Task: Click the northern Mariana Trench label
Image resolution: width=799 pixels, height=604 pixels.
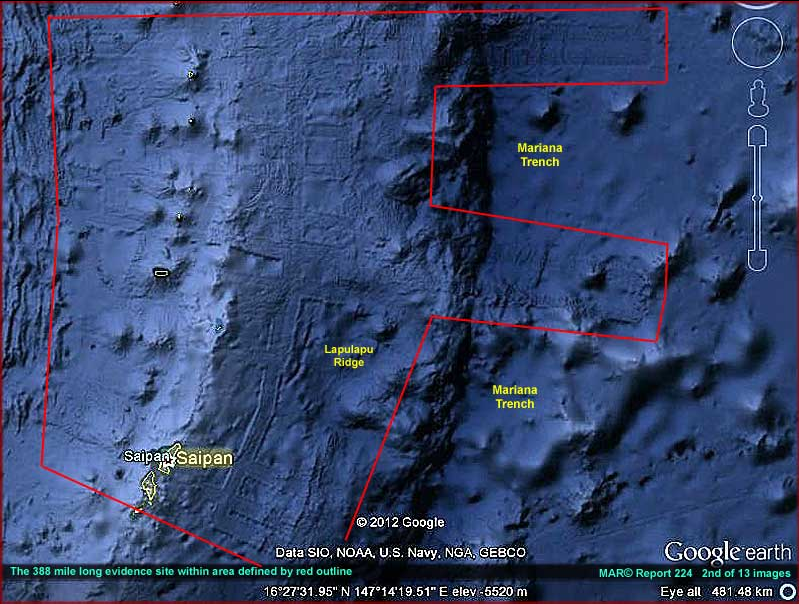Action: (x=539, y=154)
